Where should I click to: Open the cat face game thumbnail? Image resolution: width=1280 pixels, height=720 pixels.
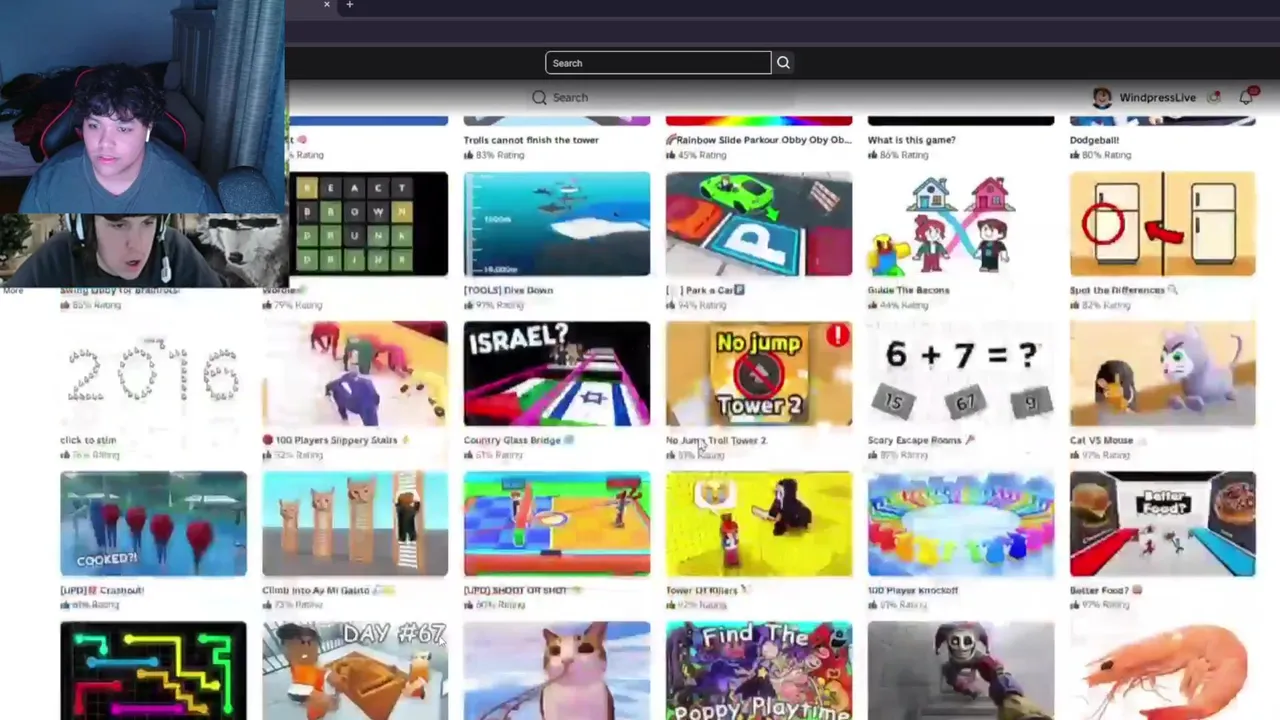(557, 671)
